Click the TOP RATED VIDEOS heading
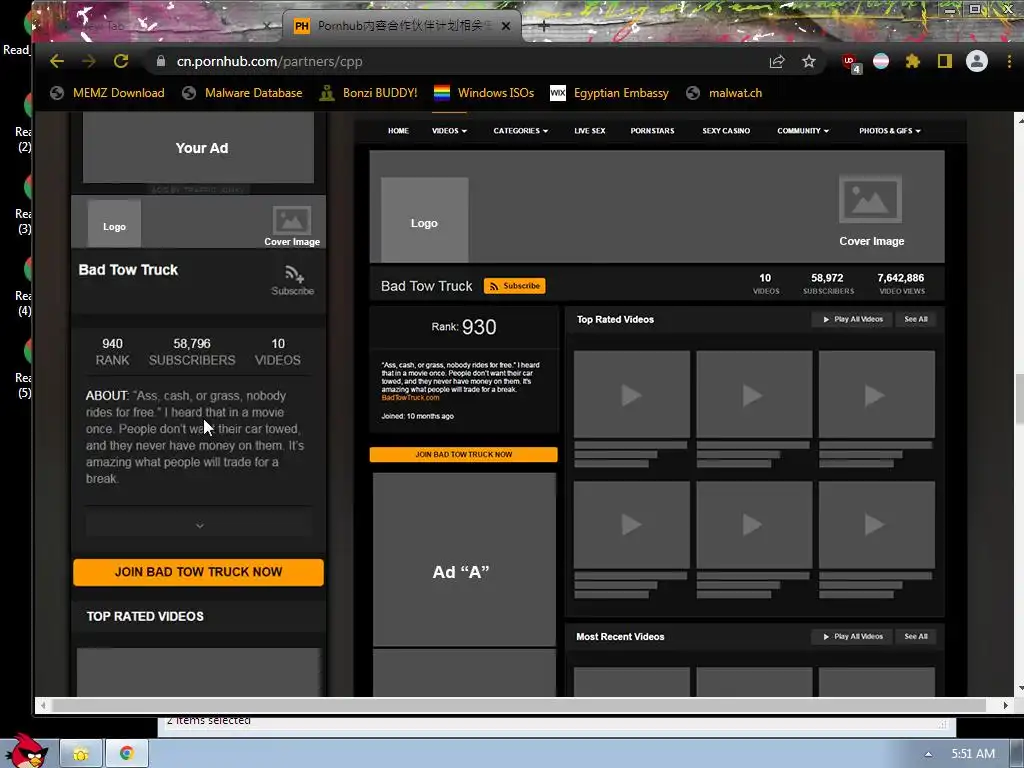This screenshot has height=768, width=1024. [145, 616]
